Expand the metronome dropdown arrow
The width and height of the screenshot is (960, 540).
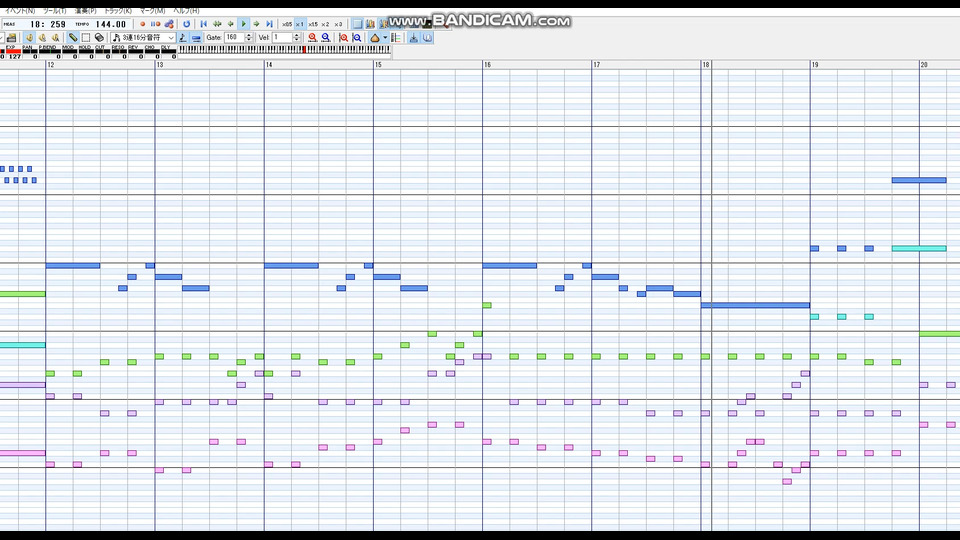click(x=385, y=37)
